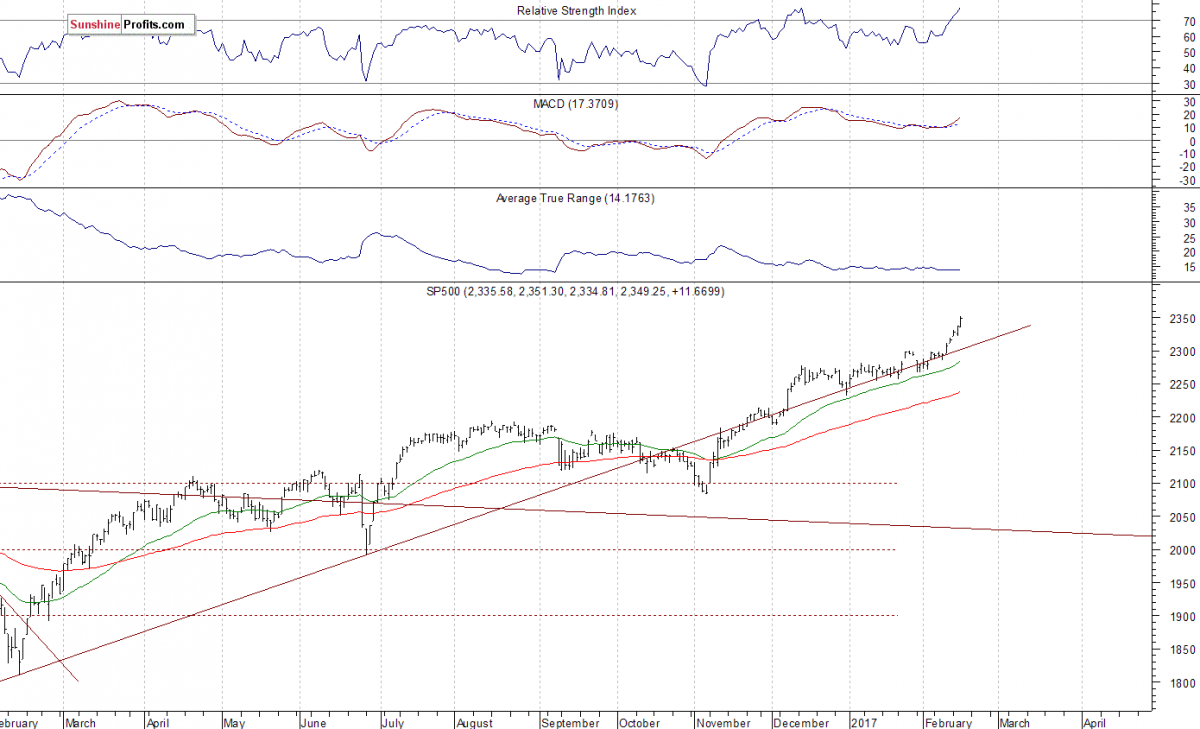The image size is (1200, 729).
Task: Click the SunshineProfits.com logo
Action: (x=127, y=24)
